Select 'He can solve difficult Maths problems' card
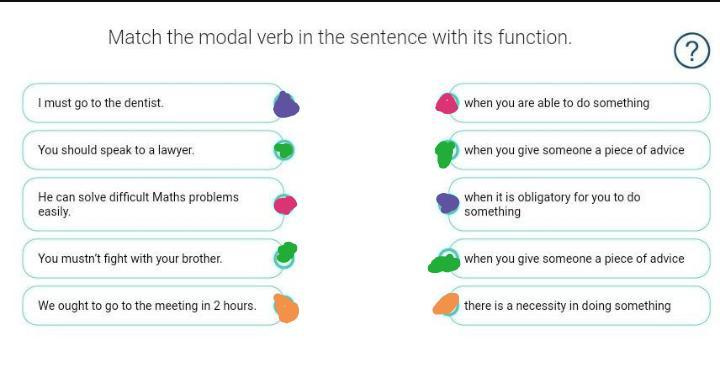The image size is (720, 374). [153, 204]
